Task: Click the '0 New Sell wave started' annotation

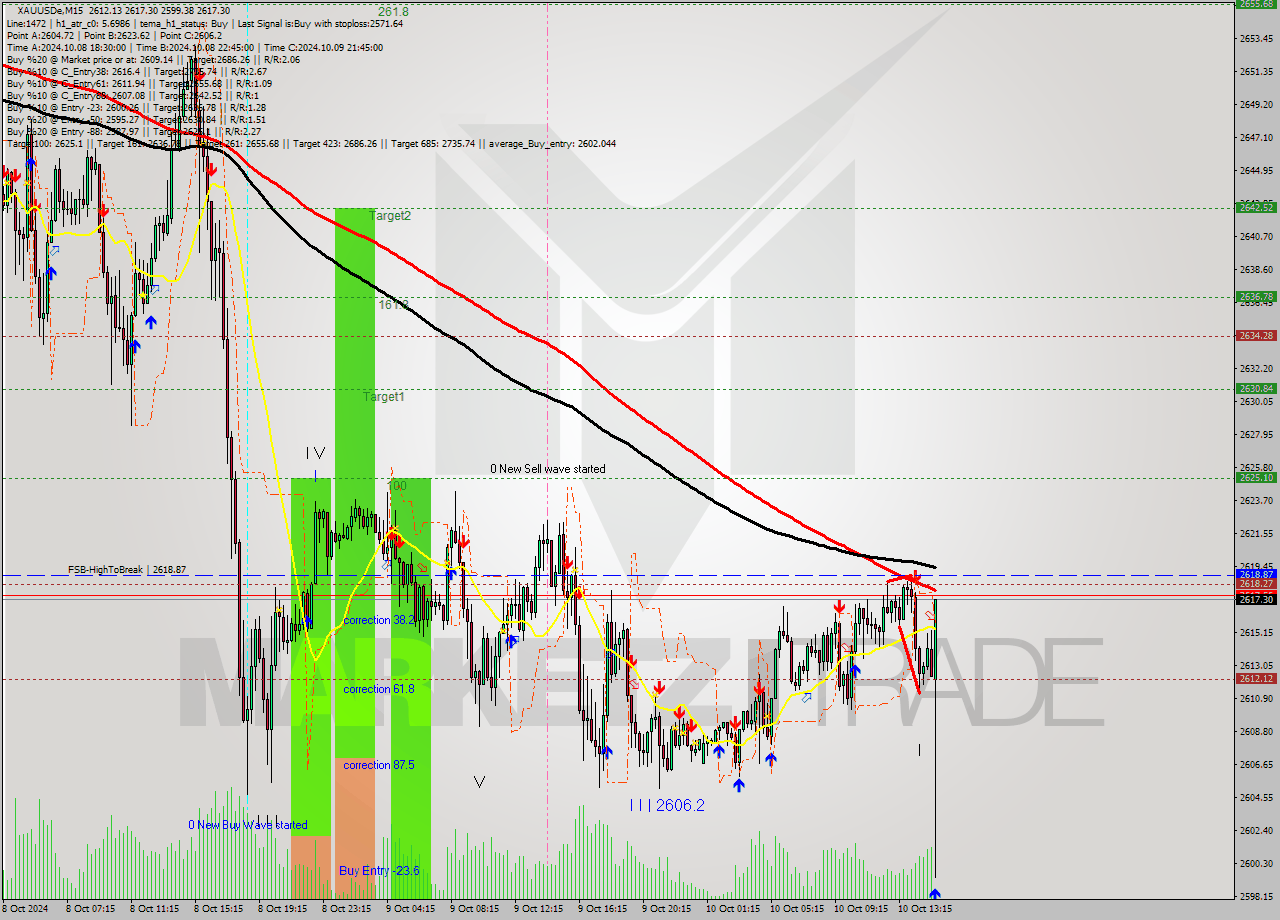Action: pyautogui.click(x=547, y=468)
